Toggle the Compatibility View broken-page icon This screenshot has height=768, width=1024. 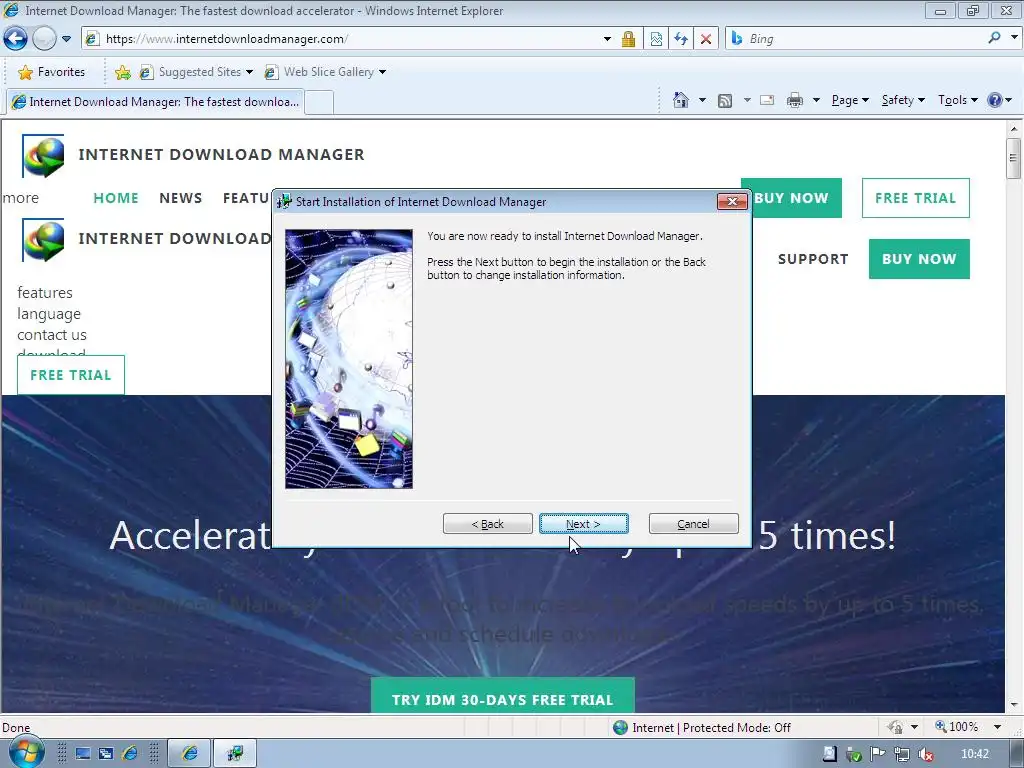(656, 39)
